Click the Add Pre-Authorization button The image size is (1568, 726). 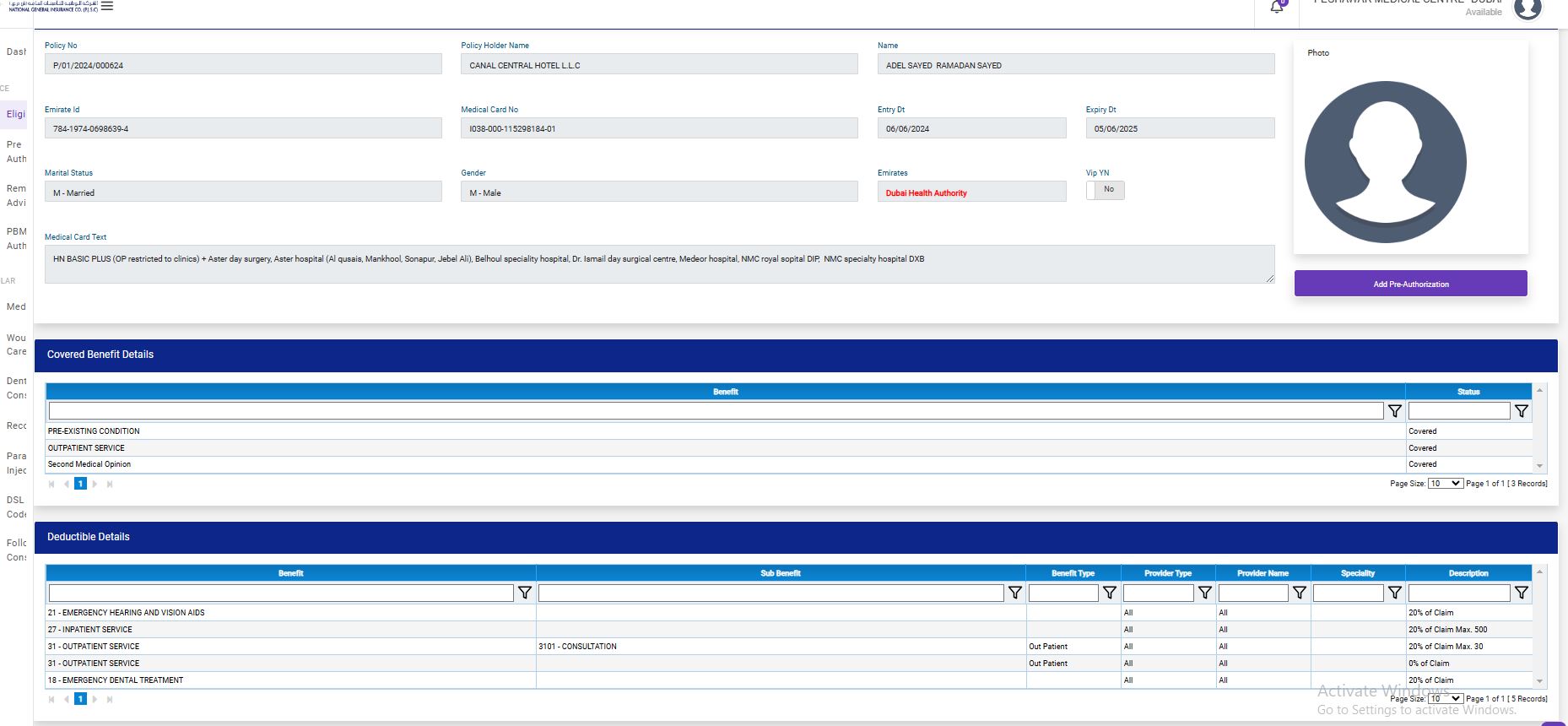(1410, 284)
